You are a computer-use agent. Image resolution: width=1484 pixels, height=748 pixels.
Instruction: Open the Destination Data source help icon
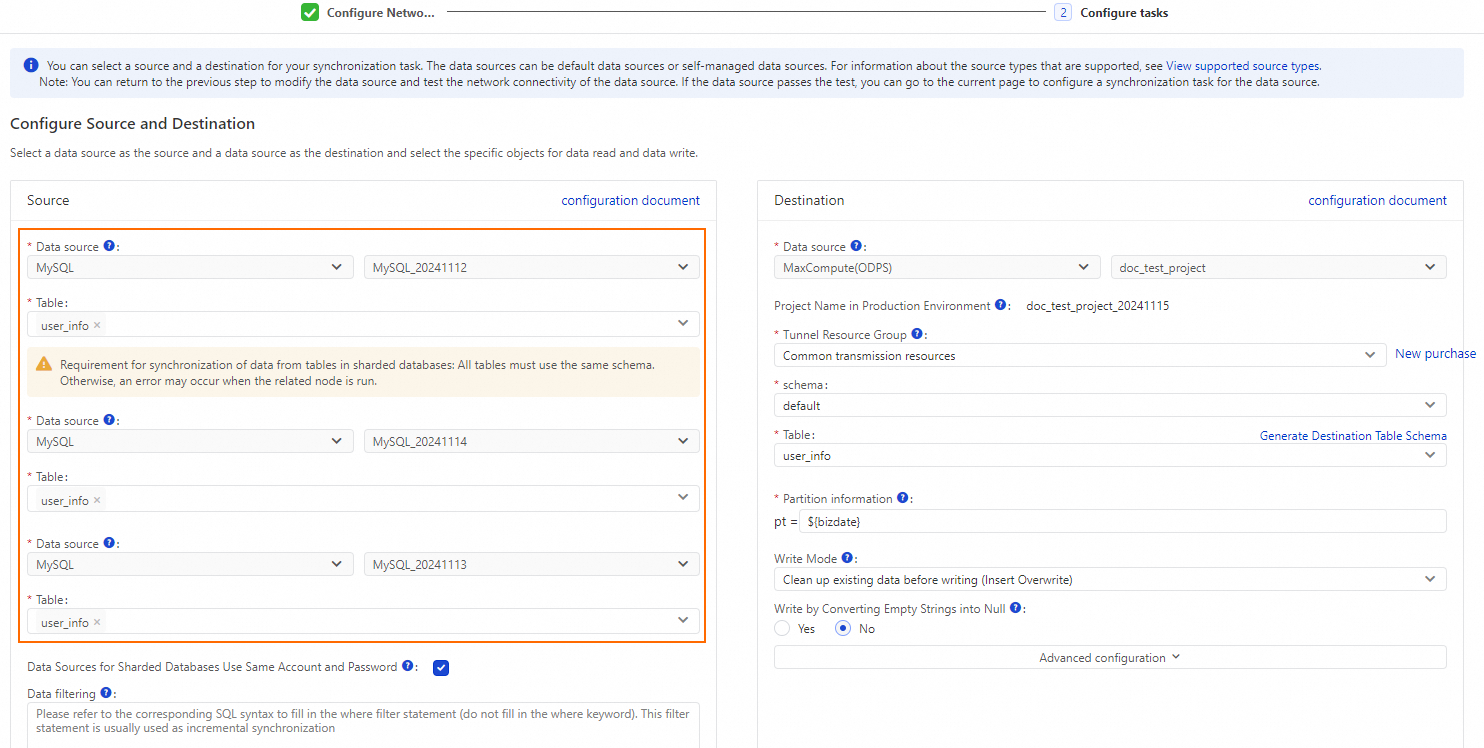click(x=856, y=246)
